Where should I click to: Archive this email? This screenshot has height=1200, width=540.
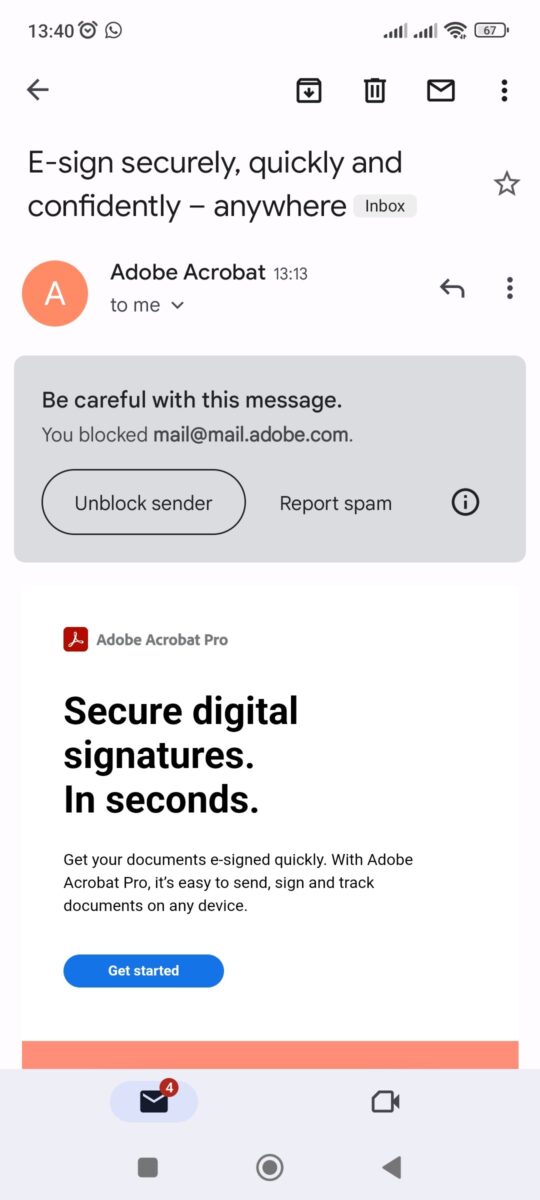click(309, 90)
